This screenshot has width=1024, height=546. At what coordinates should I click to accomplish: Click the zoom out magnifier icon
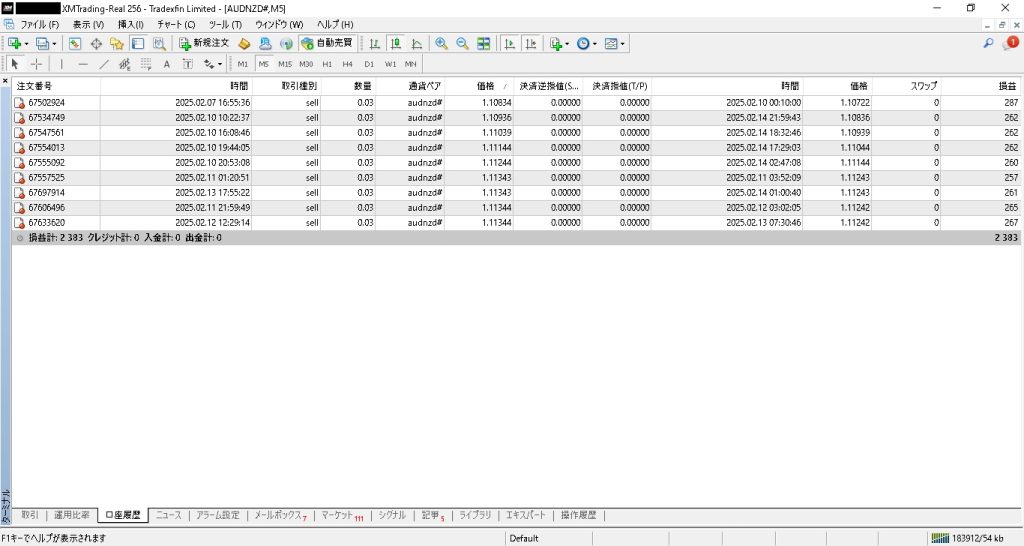click(462, 44)
